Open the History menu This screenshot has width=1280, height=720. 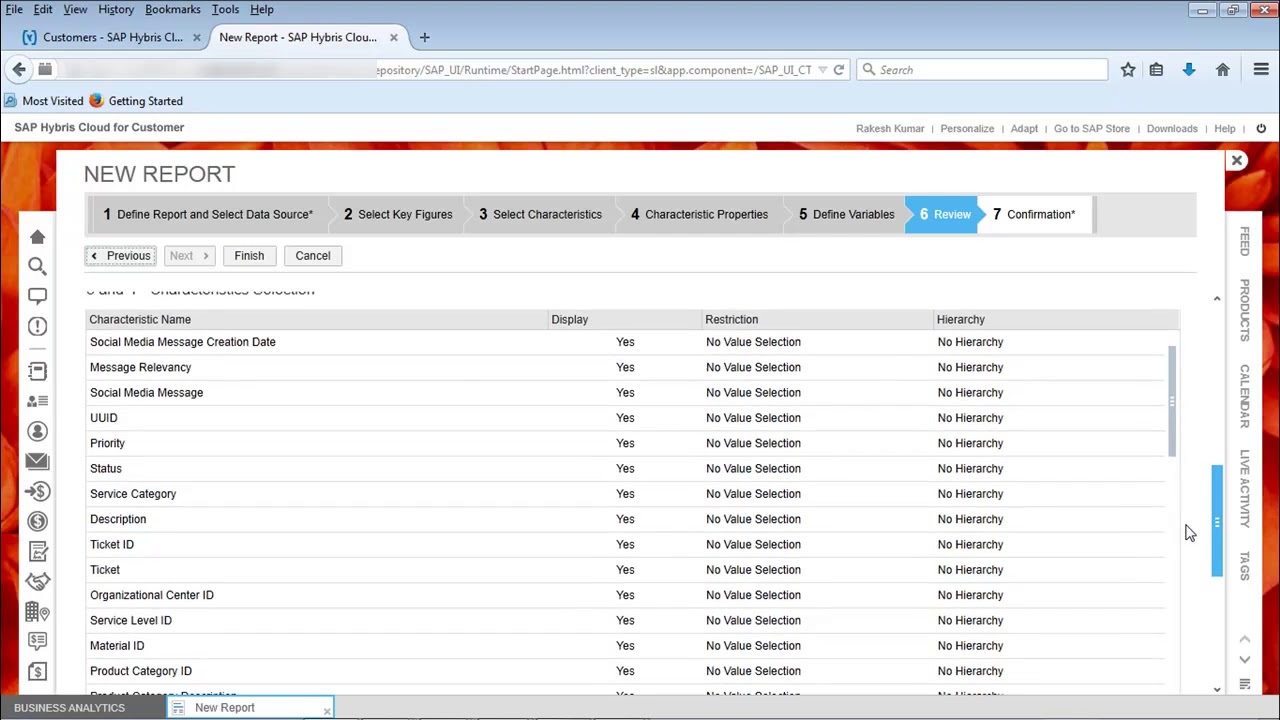pos(116,9)
